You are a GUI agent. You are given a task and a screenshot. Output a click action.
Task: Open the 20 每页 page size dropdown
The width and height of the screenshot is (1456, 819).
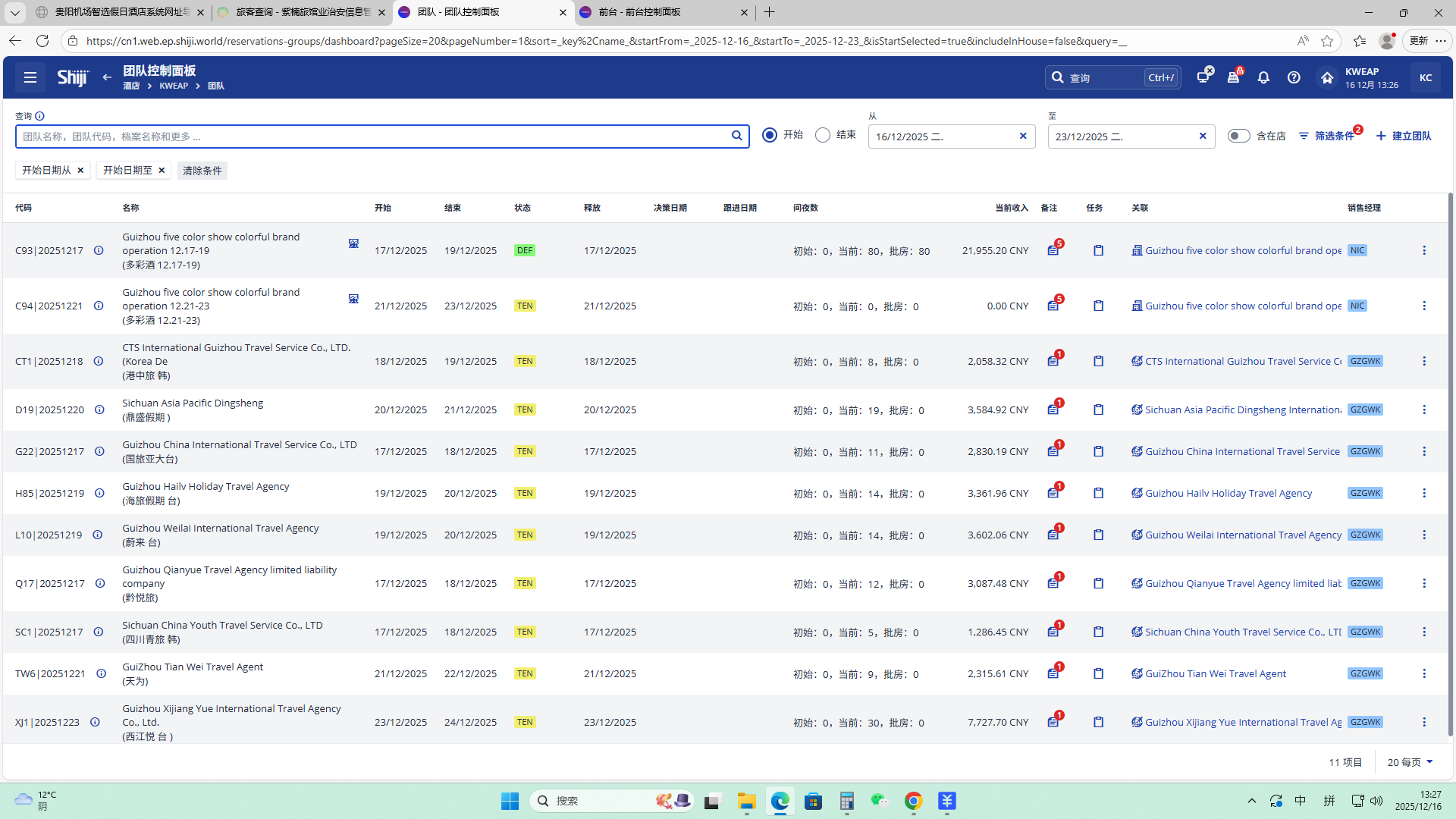pyautogui.click(x=1410, y=762)
